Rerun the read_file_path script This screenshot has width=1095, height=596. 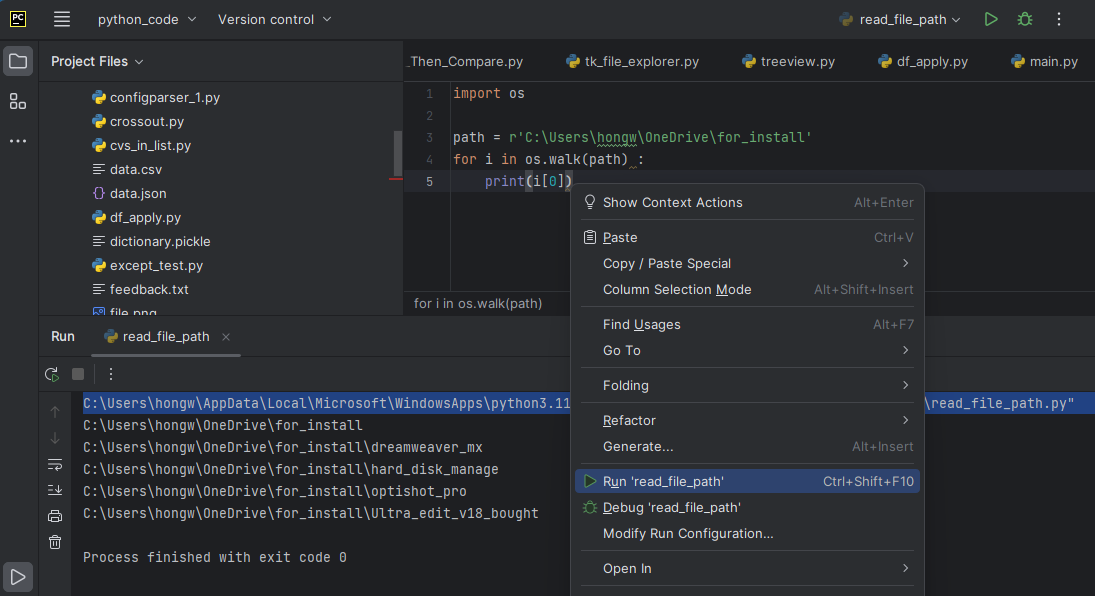pos(51,374)
